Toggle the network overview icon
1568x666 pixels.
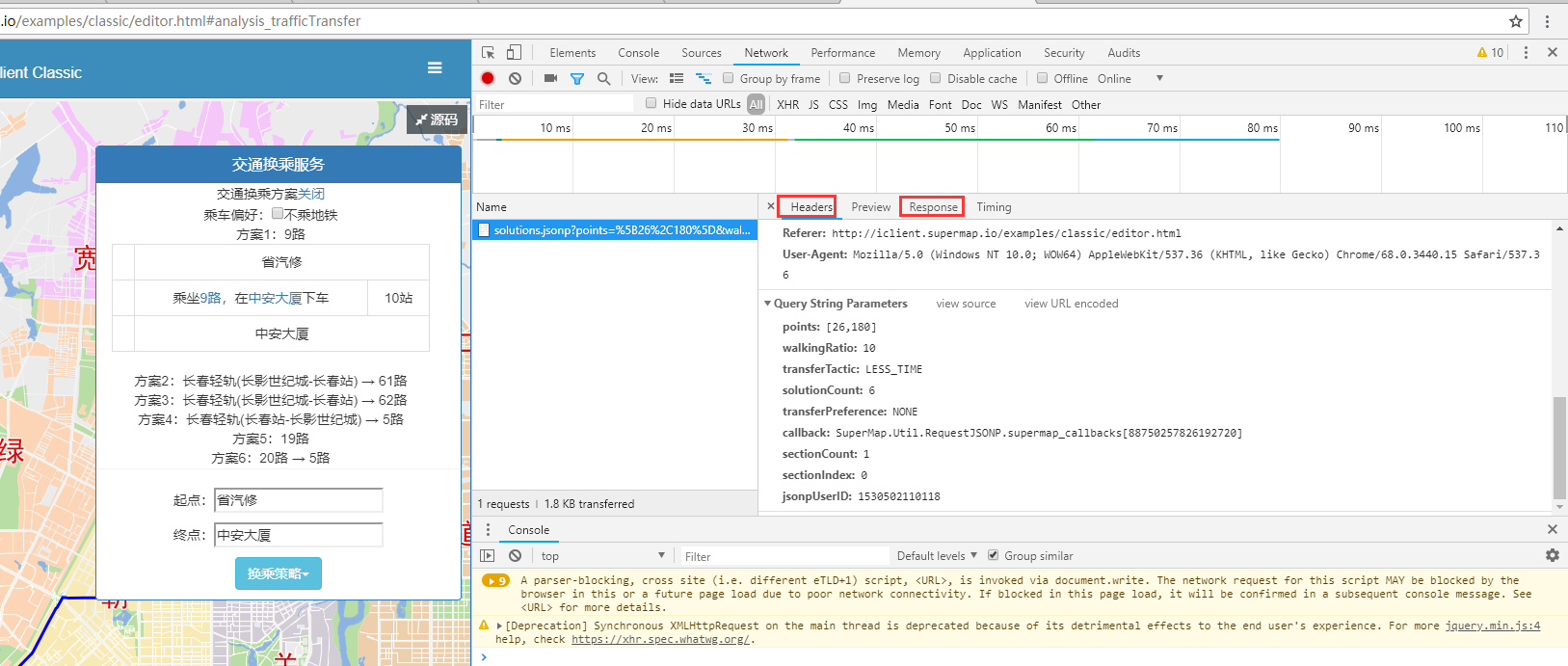click(704, 79)
